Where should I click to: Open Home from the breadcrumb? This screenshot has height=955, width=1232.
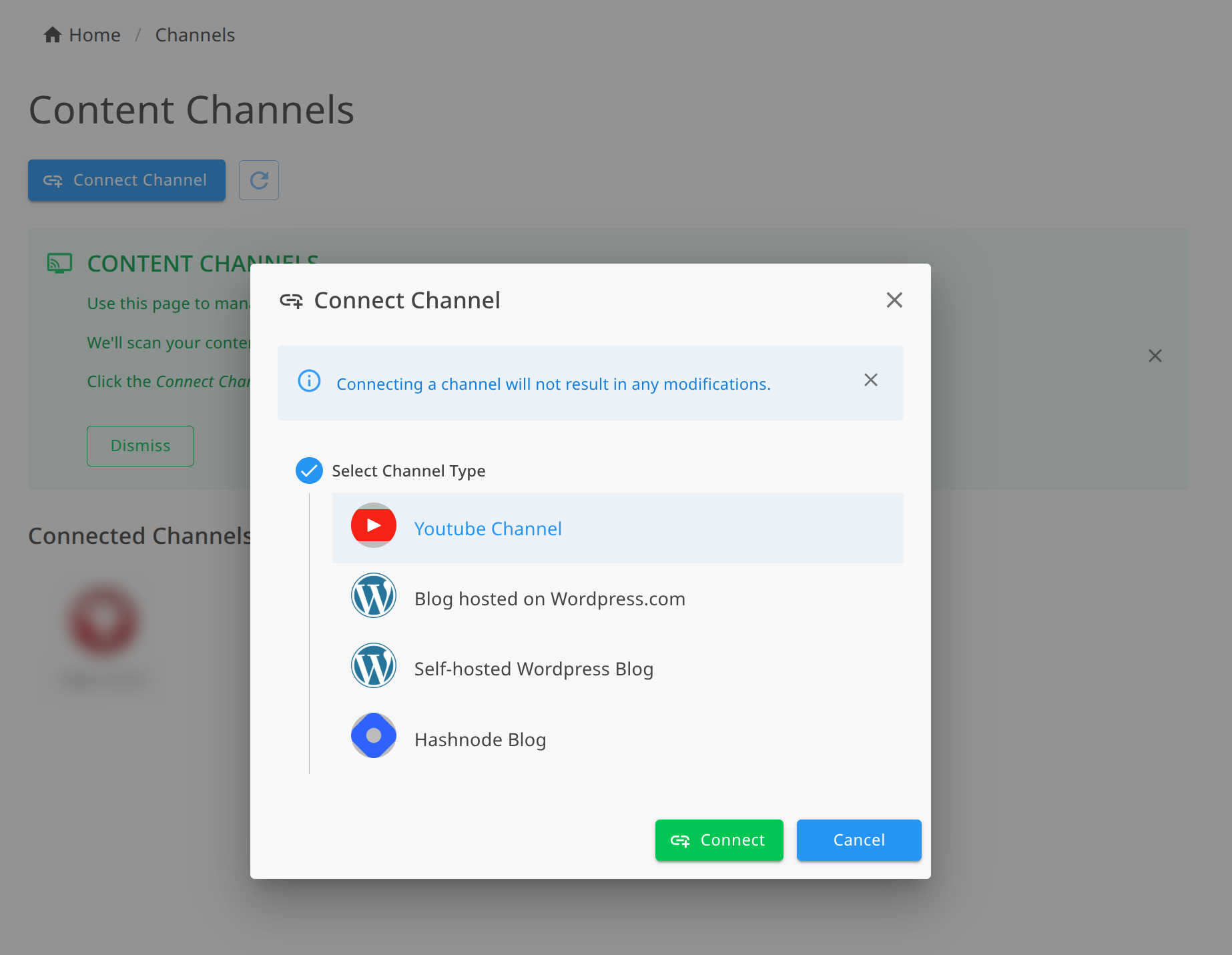click(95, 34)
